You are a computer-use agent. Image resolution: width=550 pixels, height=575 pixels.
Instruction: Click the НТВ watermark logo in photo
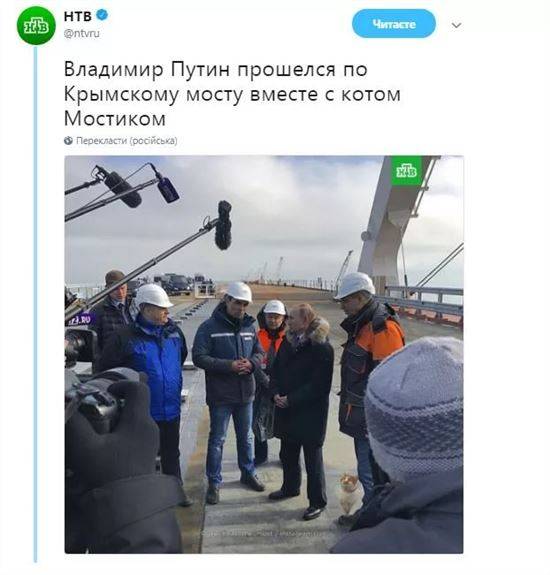click(406, 171)
